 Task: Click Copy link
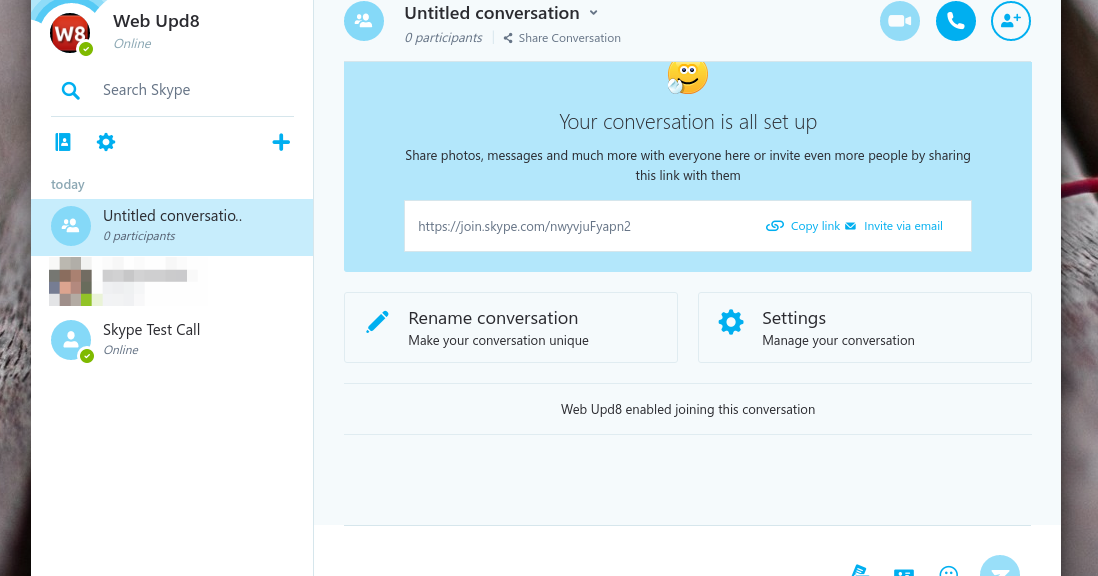[x=815, y=226]
